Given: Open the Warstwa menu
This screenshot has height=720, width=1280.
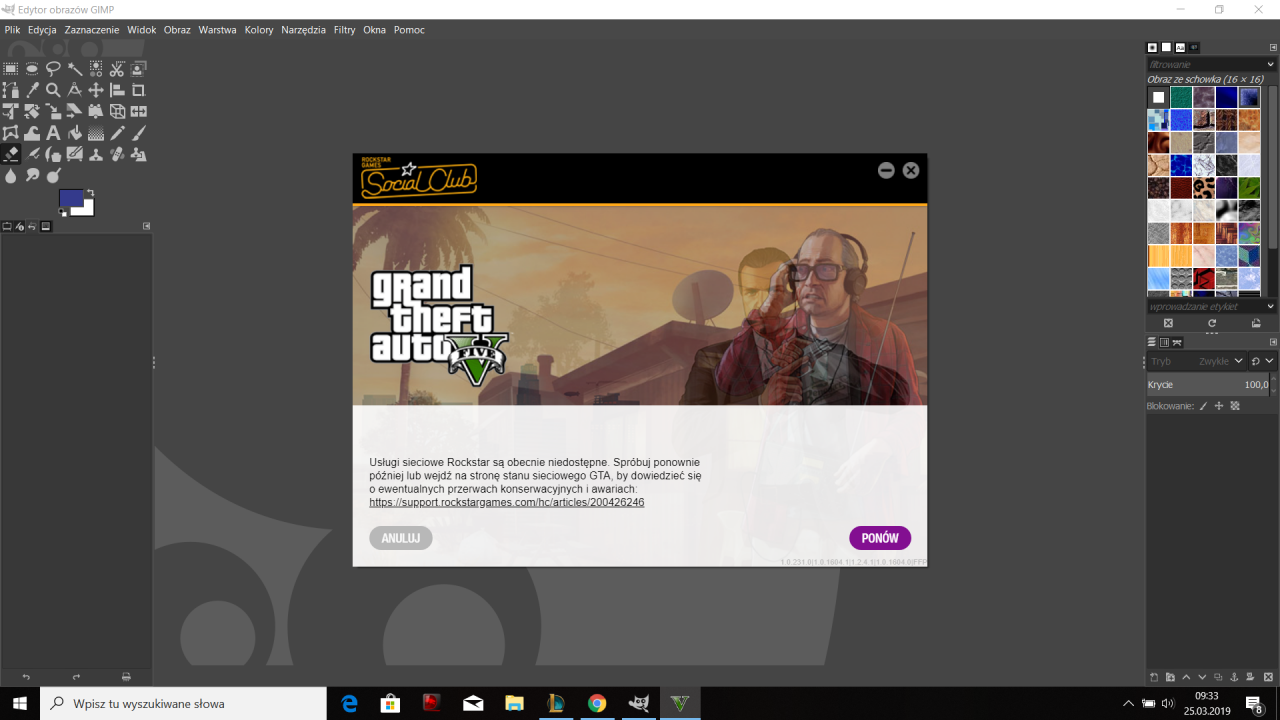Looking at the screenshot, I should [217, 30].
